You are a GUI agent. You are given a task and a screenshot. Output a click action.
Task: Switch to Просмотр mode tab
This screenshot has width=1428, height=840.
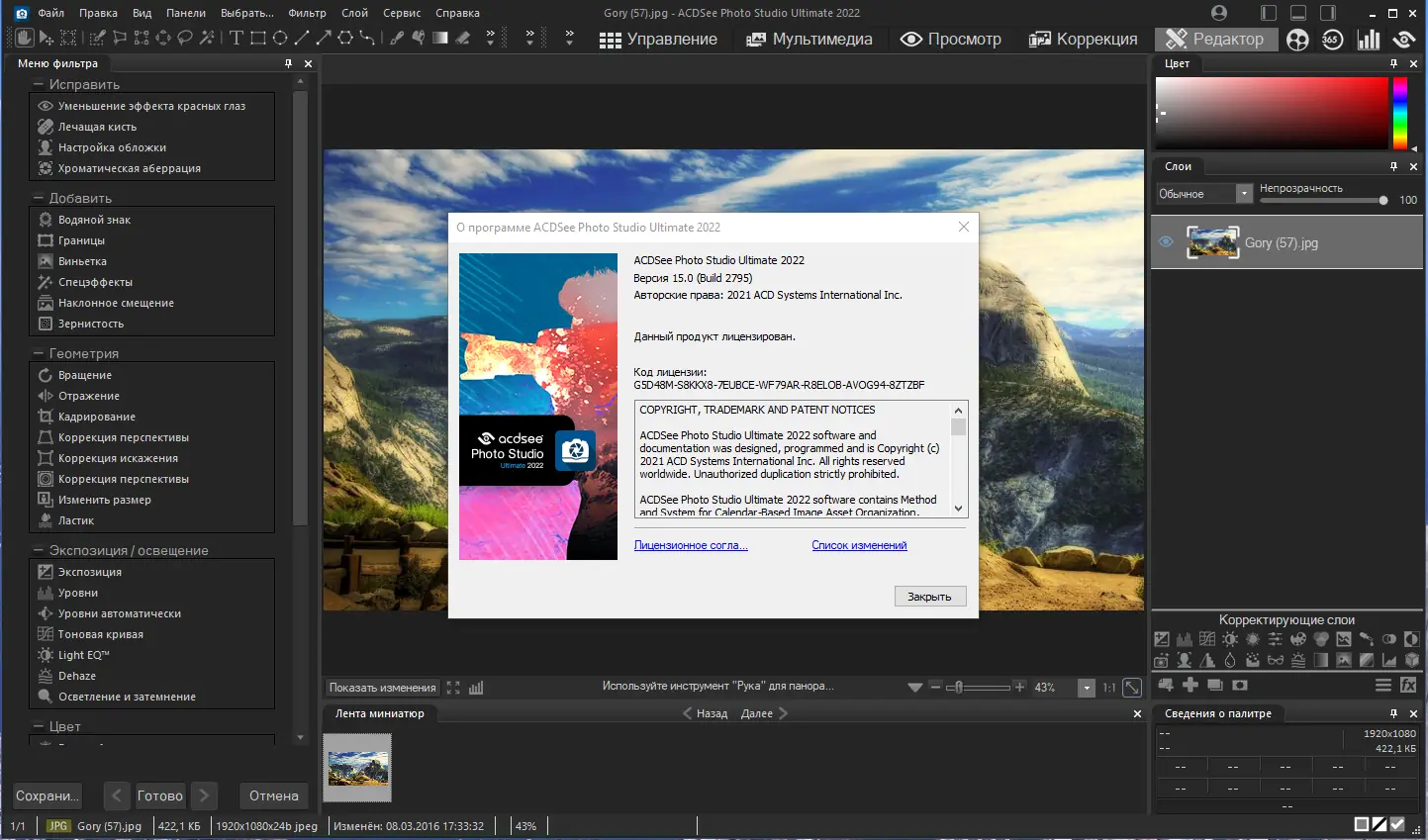(x=951, y=40)
